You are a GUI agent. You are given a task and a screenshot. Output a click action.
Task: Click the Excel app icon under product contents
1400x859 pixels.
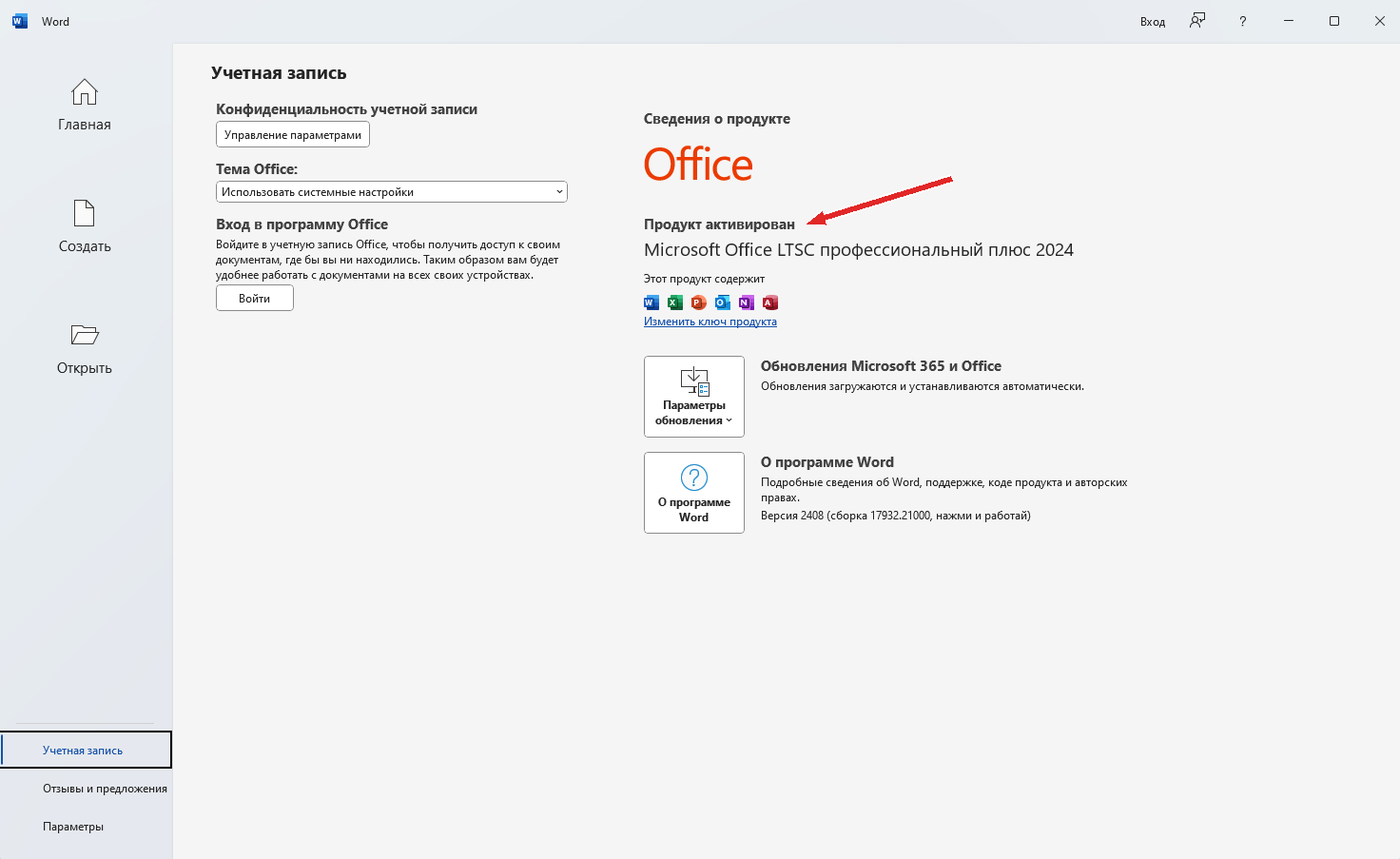[675, 302]
